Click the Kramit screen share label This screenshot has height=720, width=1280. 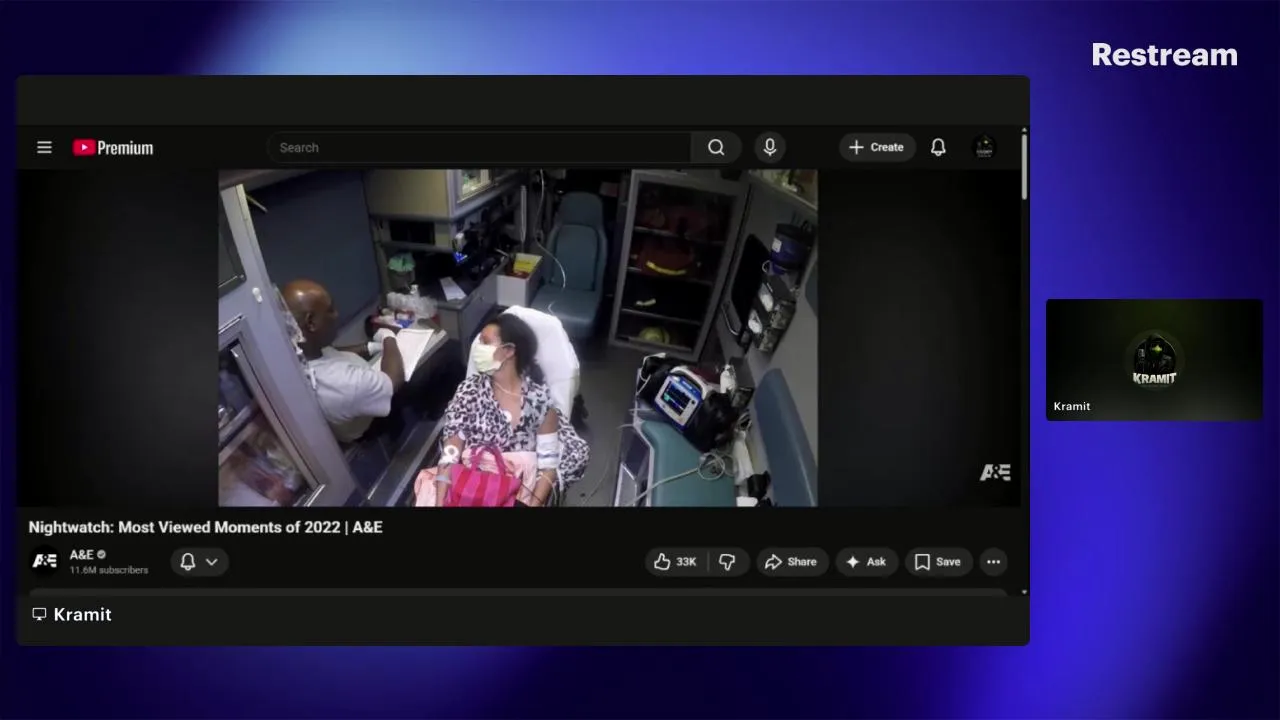pyautogui.click(x=71, y=614)
